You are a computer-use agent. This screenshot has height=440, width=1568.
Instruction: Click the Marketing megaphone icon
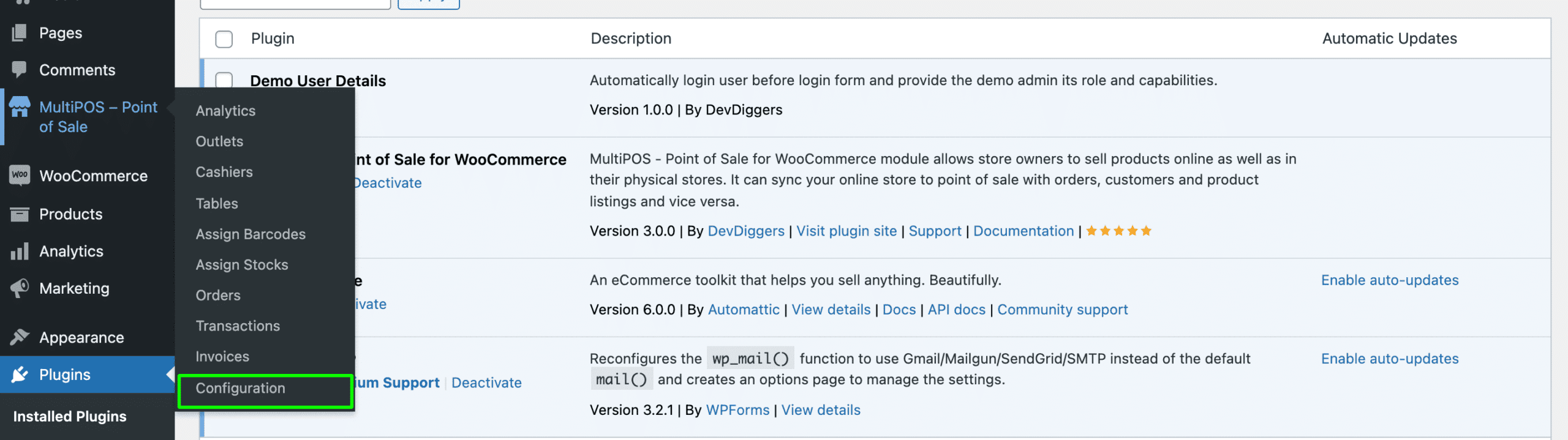click(x=19, y=288)
